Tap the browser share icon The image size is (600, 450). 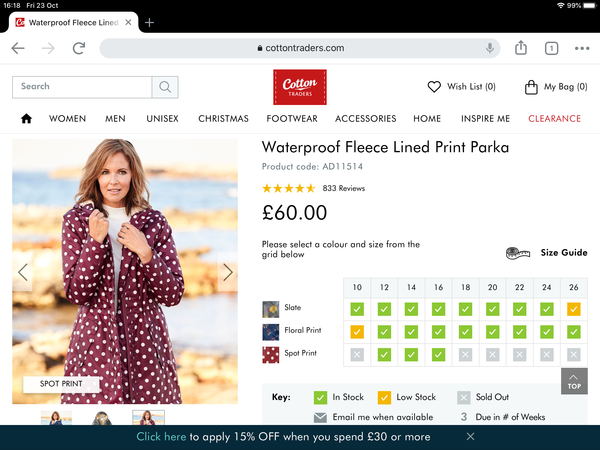pyautogui.click(x=520, y=48)
